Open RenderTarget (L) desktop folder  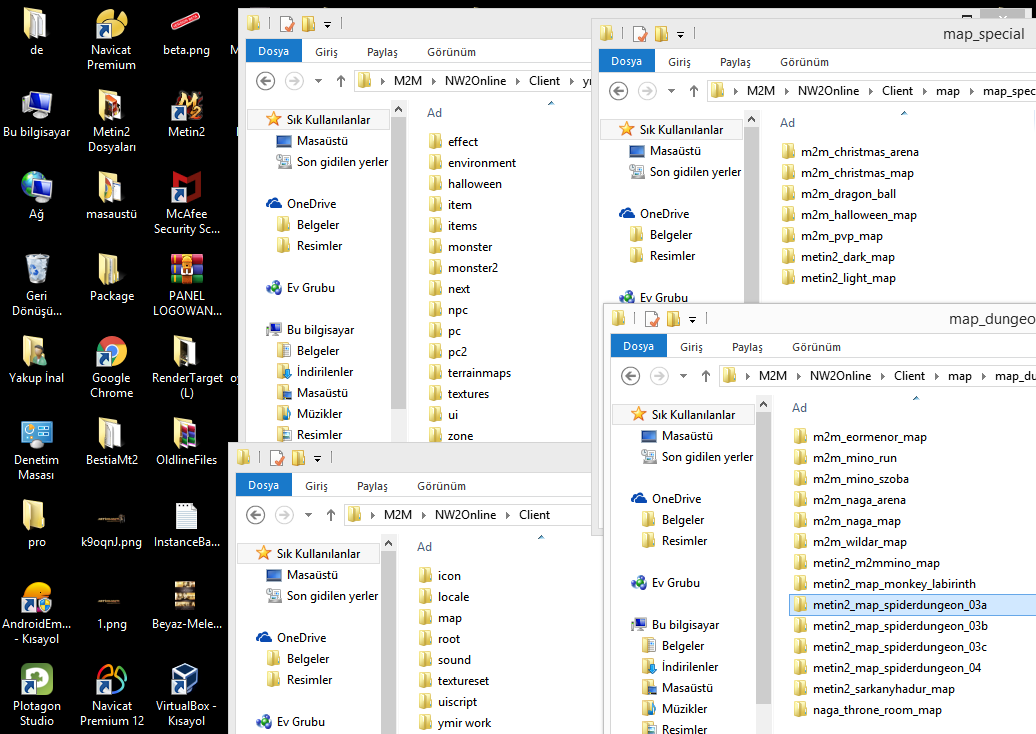[x=186, y=367]
